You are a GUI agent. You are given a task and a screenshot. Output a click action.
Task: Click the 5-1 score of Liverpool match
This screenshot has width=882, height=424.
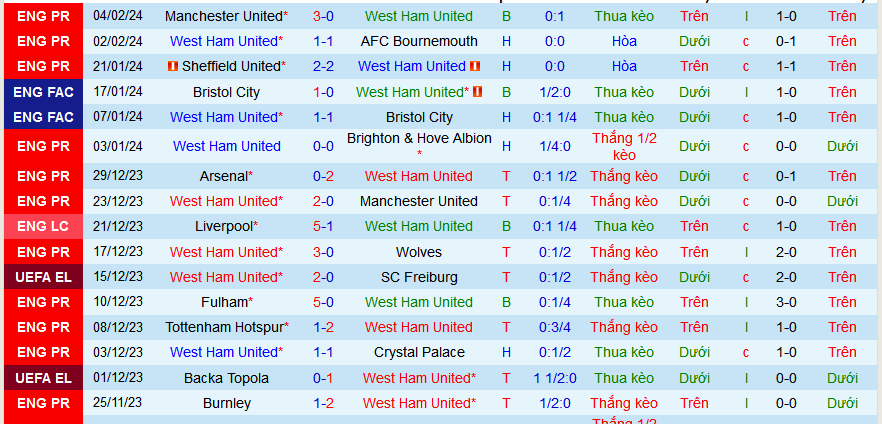click(x=323, y=226)
